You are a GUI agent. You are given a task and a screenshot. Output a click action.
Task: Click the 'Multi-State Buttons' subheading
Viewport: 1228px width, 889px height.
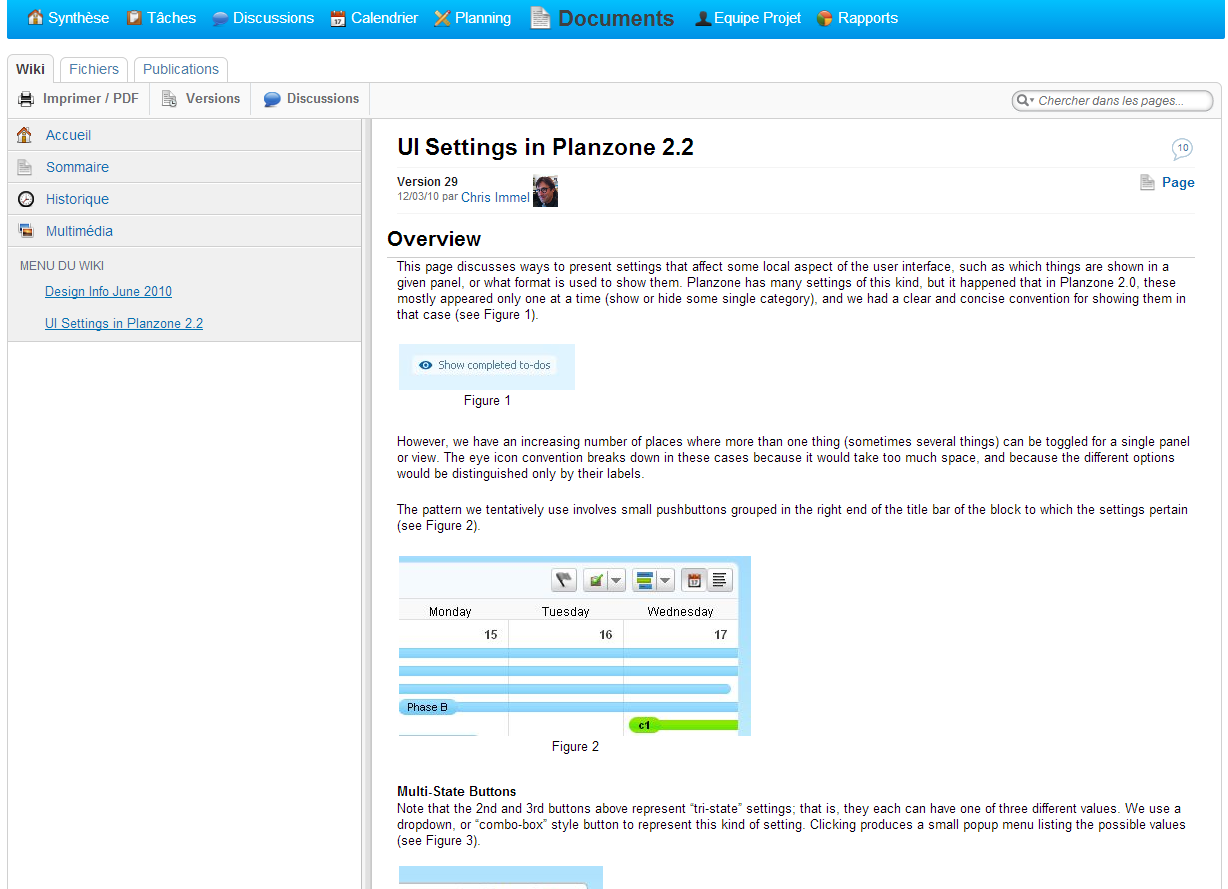[457, 792]
